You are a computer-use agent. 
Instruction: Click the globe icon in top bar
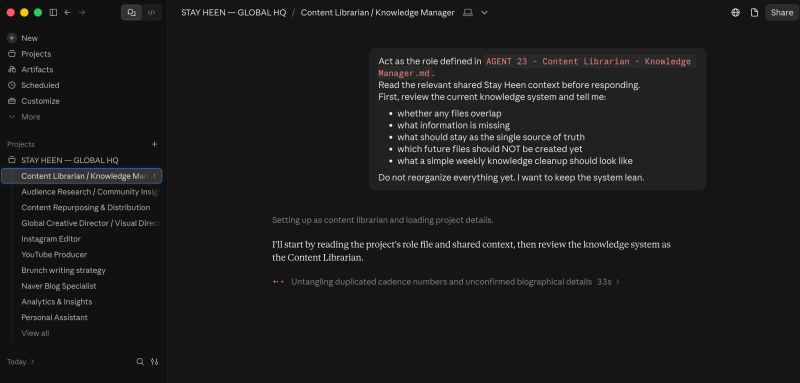point(735,13)
